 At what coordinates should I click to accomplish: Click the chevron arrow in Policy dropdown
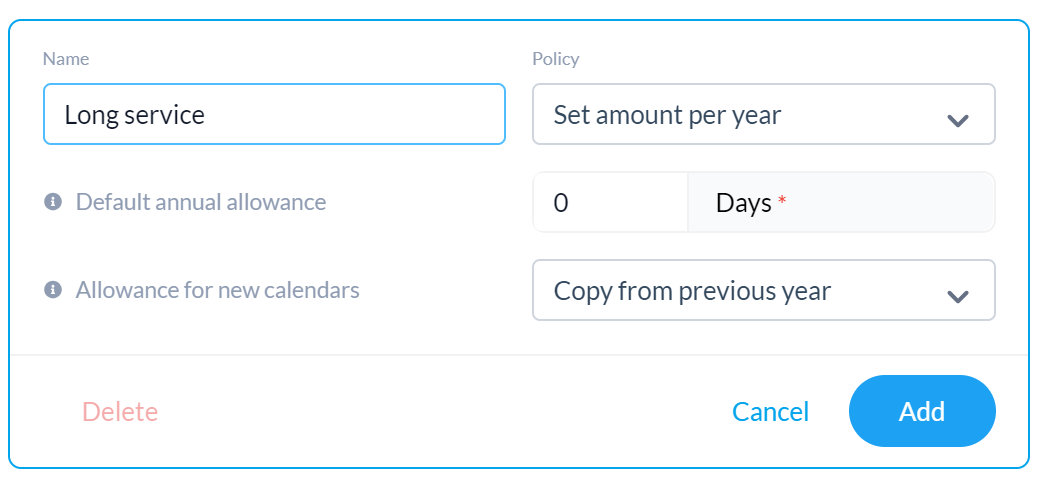coord(957,121)
